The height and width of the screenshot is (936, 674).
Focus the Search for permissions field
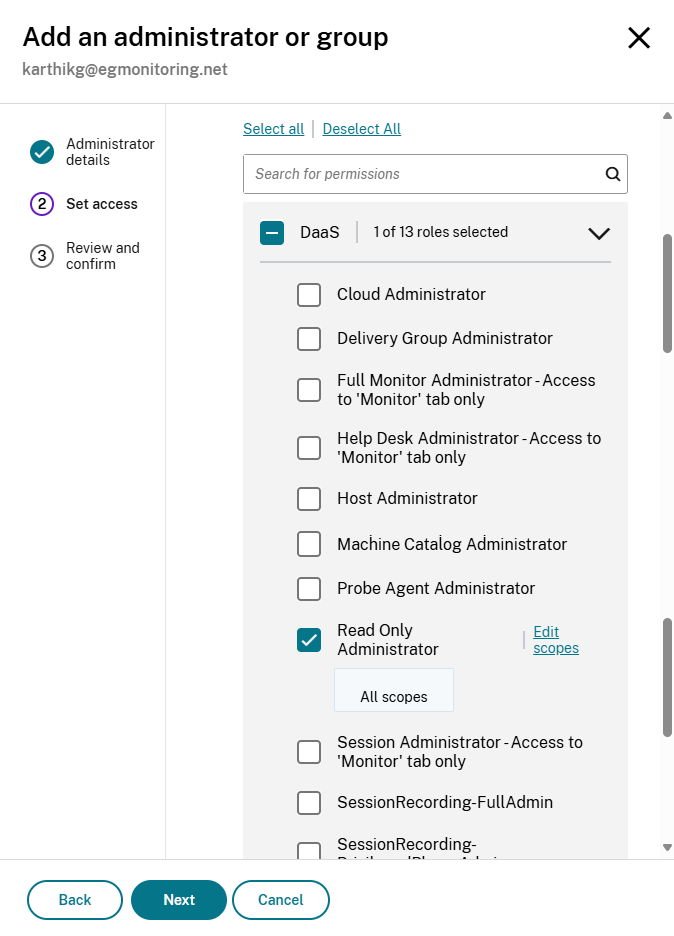click(x=420, y=174)
